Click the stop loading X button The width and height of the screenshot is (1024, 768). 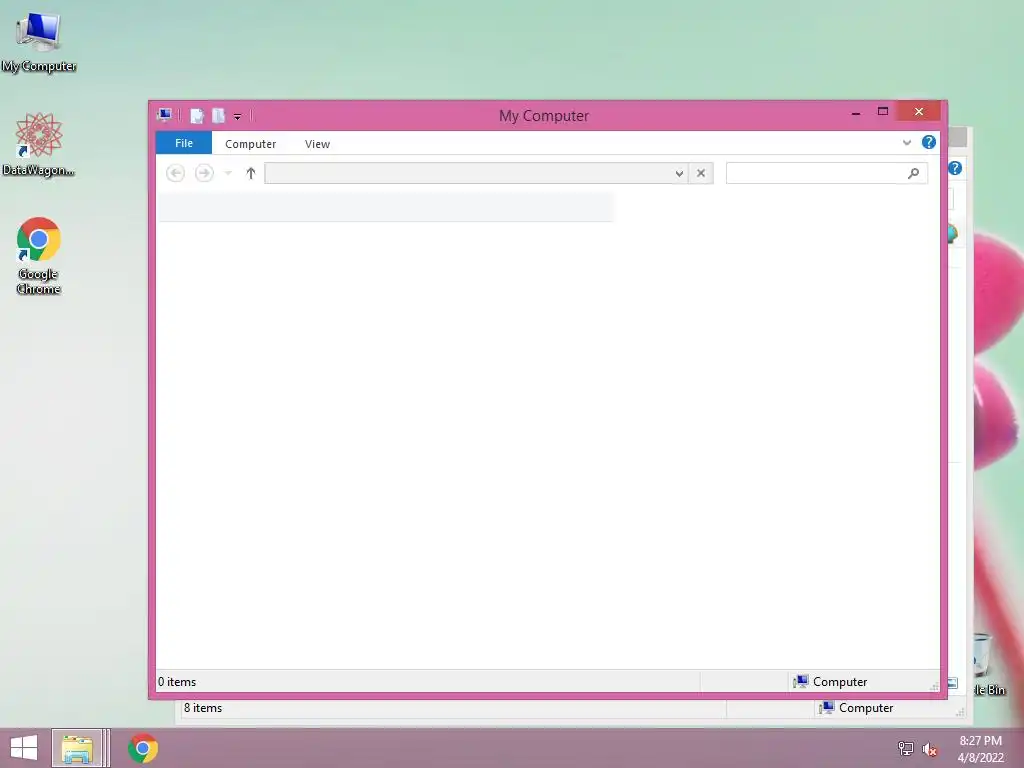(x=701, y=173)
